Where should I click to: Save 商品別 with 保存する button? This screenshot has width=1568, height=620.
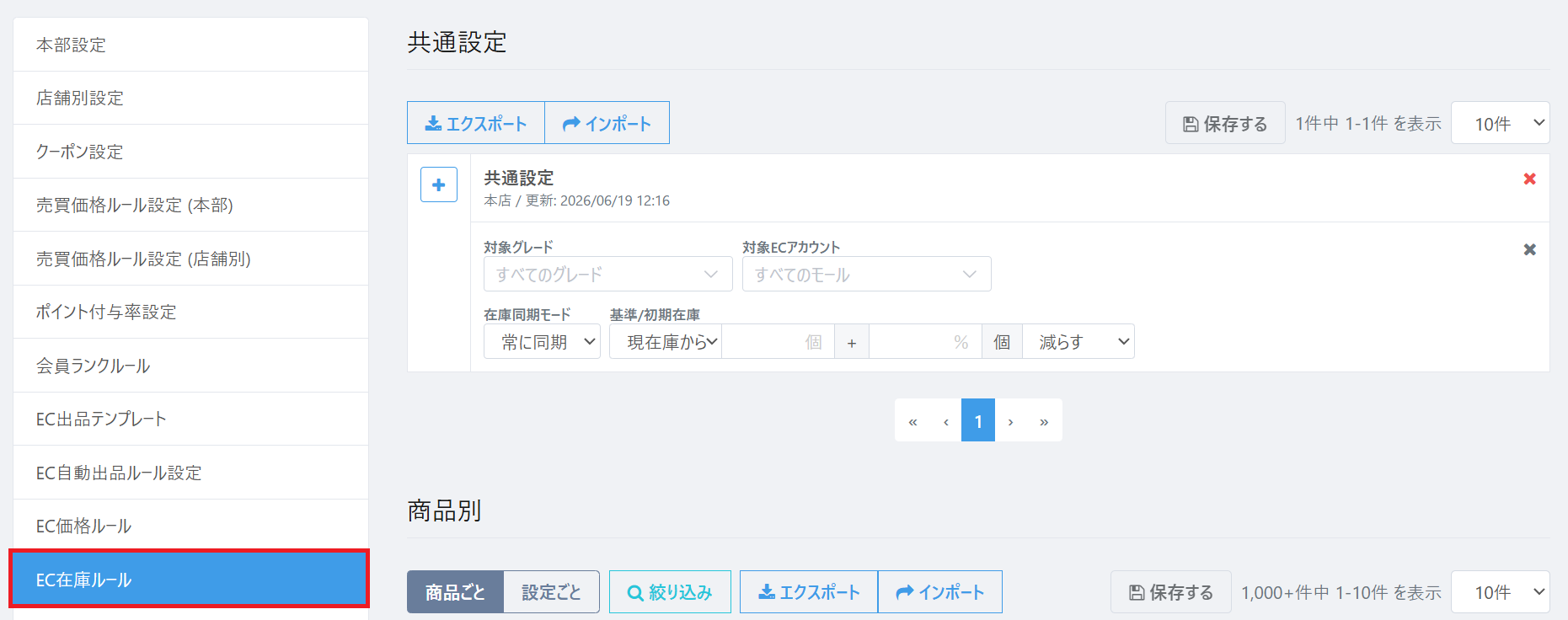1171,592
